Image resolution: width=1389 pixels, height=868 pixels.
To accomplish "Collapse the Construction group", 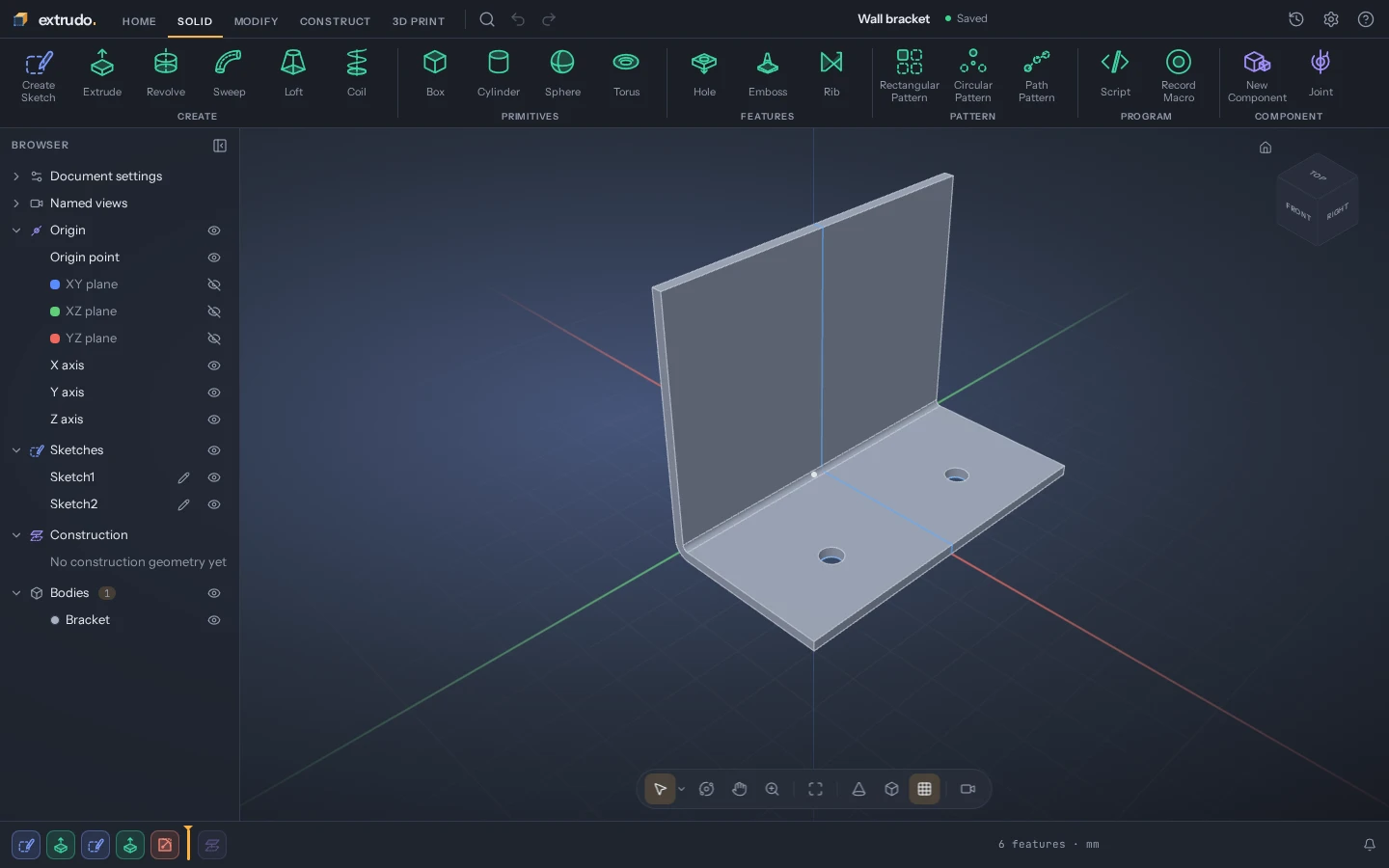I will (x=16, y=535).
